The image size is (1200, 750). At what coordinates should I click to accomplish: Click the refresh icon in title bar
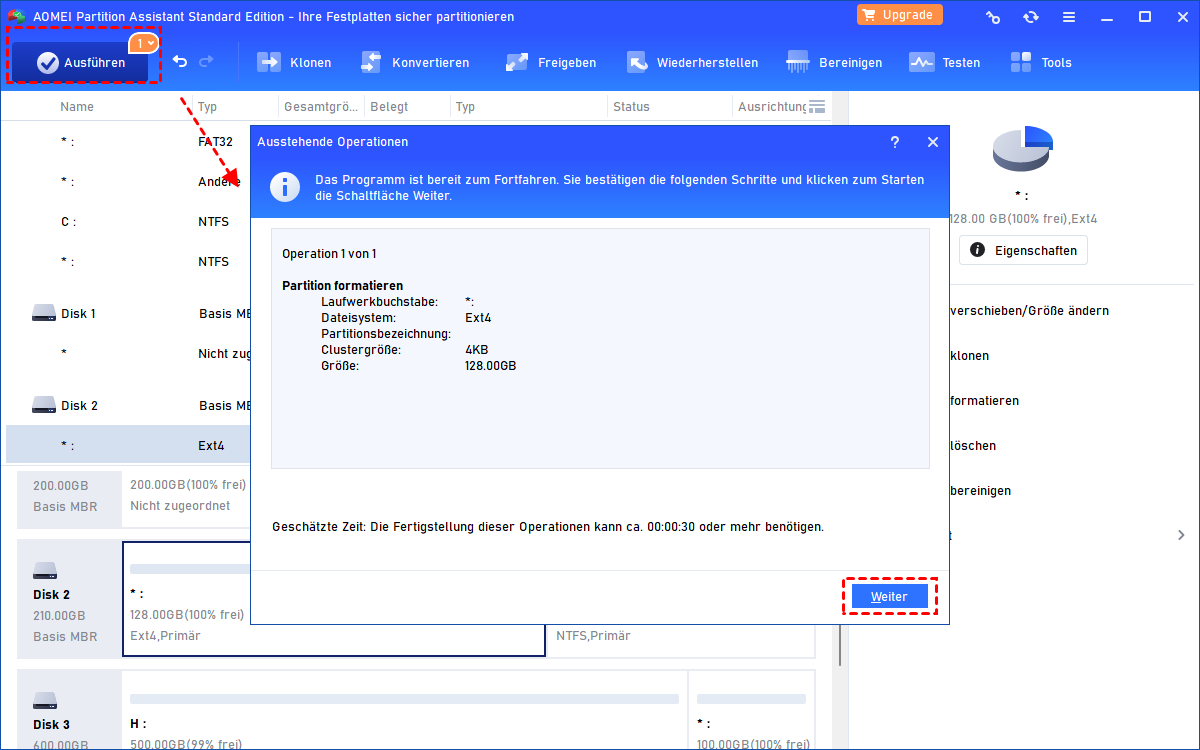(x=1030, y=17)
